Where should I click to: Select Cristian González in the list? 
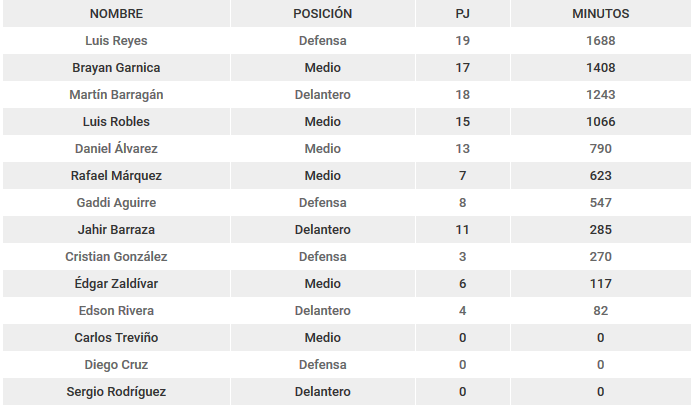point(116,257)
